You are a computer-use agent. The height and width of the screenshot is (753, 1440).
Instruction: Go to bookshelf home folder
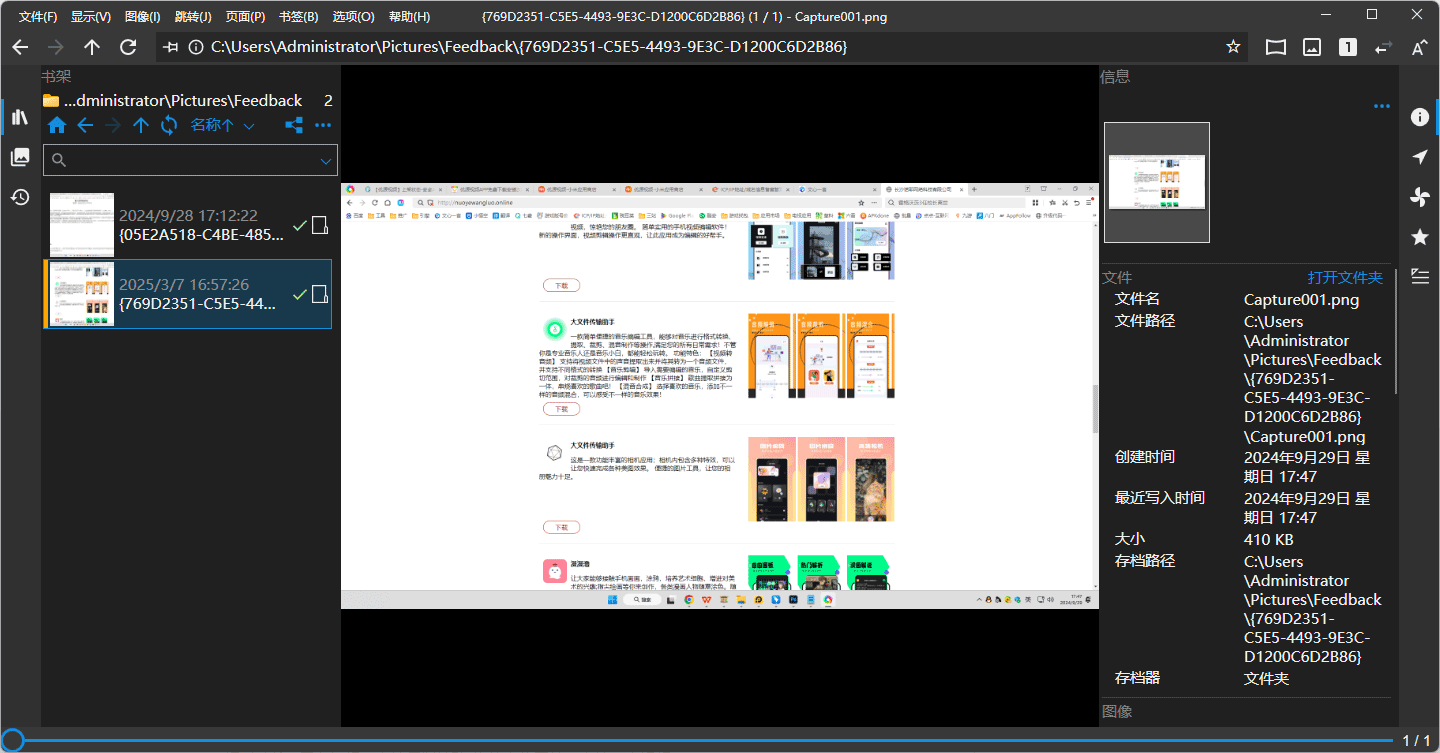point(57,125)
